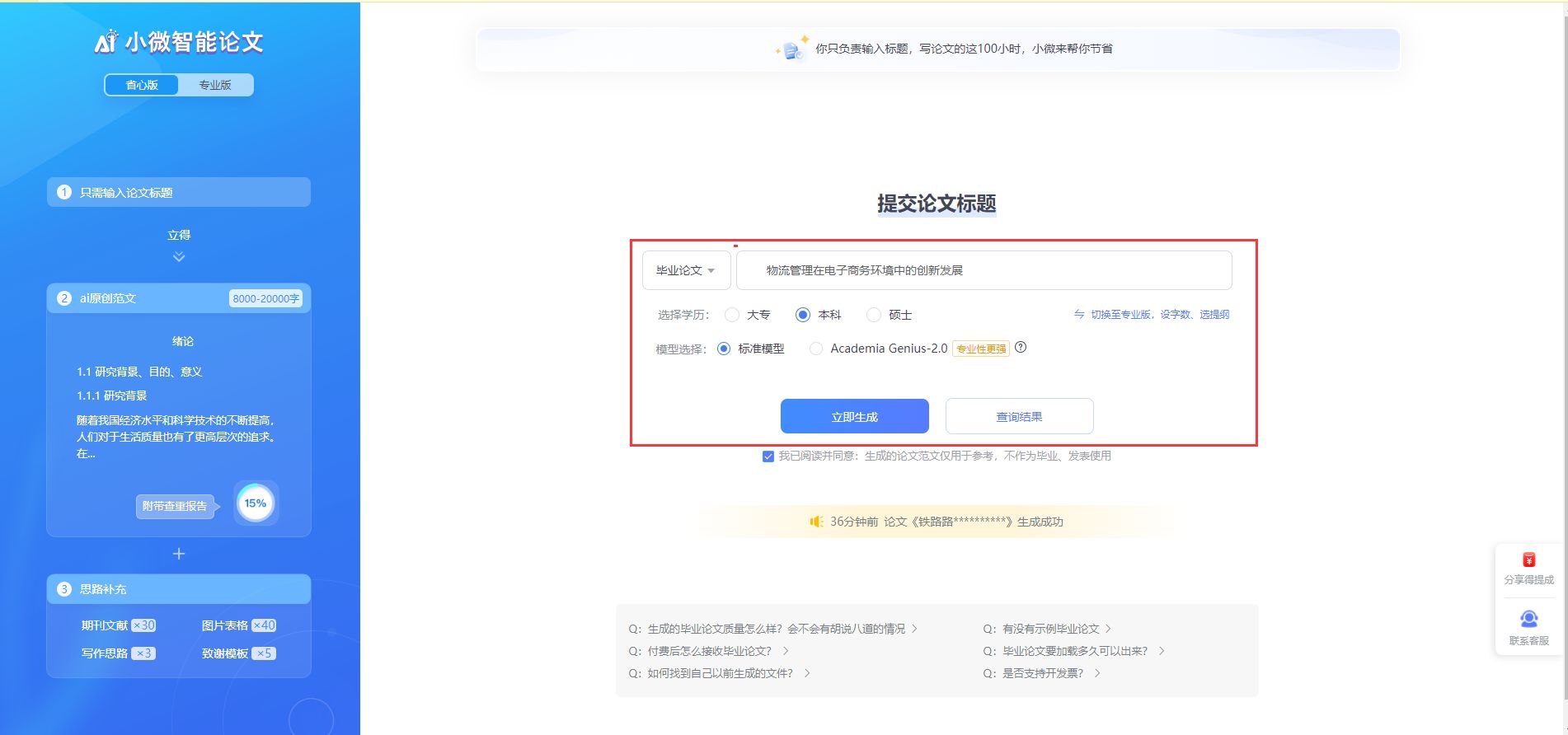Click step 1 number badge

(64, 192)
